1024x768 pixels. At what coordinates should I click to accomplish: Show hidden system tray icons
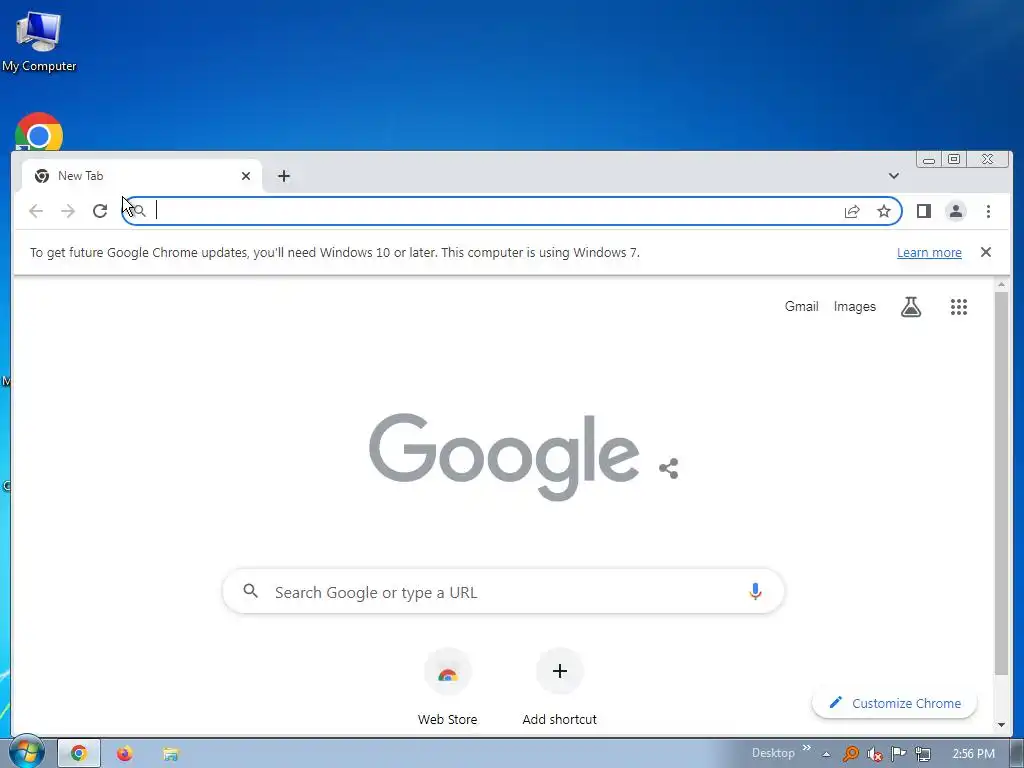826,754
